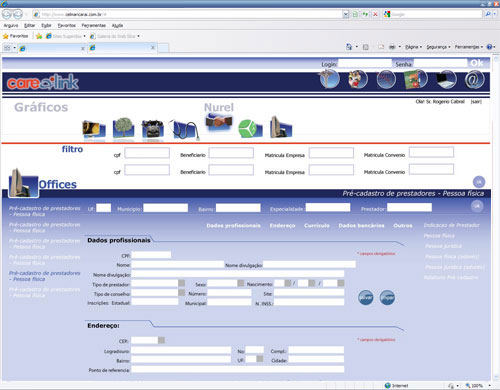Open the Tipo de prestador dropdown
The height and width of the screenshot is (390, 500).
point(182,283)
